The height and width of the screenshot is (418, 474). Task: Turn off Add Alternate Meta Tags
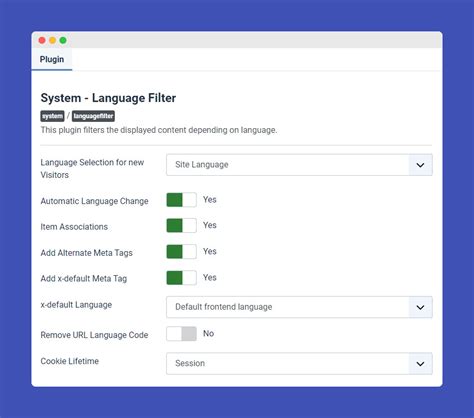(x=181, y=252)
